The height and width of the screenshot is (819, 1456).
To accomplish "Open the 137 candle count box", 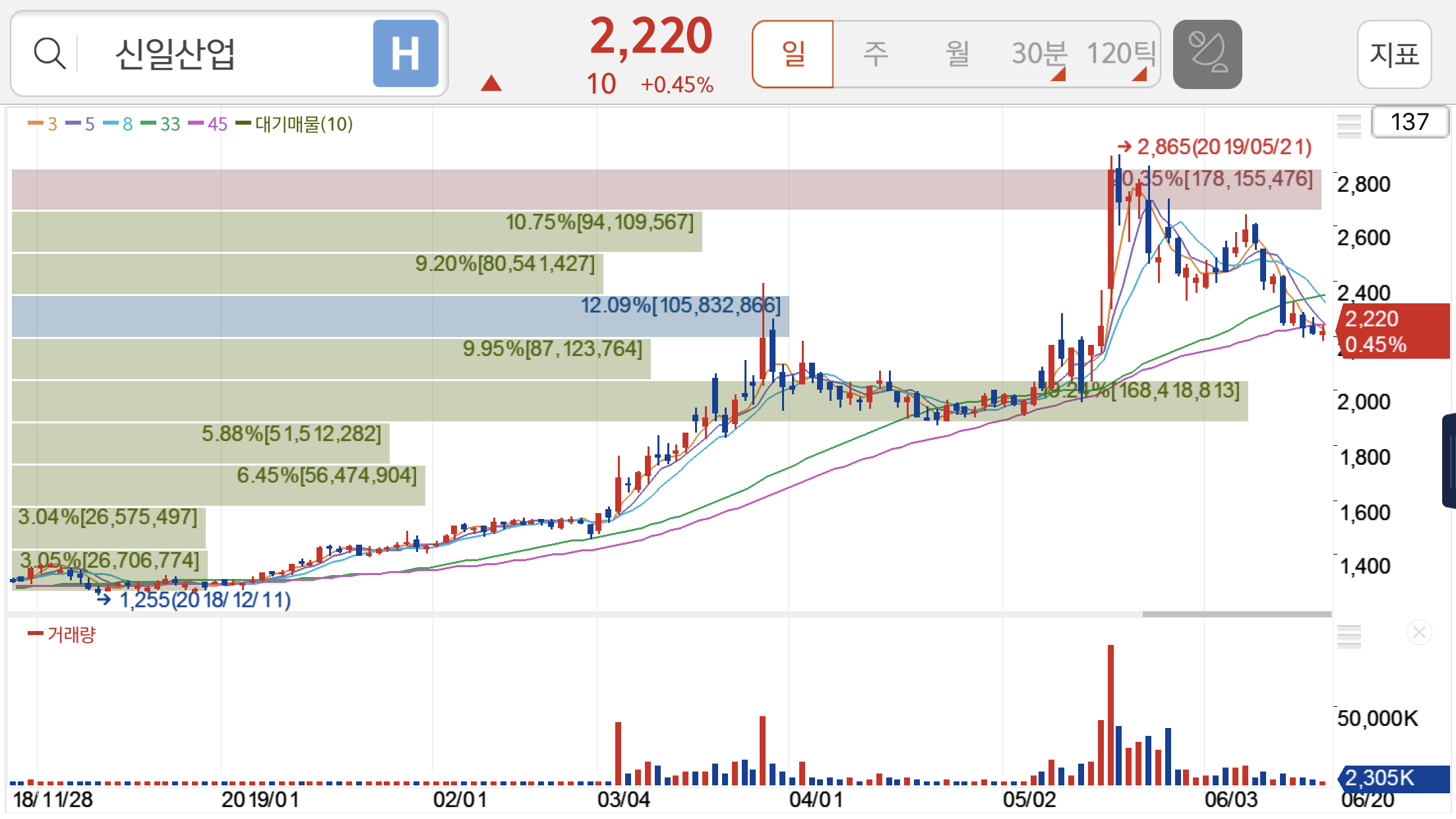I will 1409,122.
